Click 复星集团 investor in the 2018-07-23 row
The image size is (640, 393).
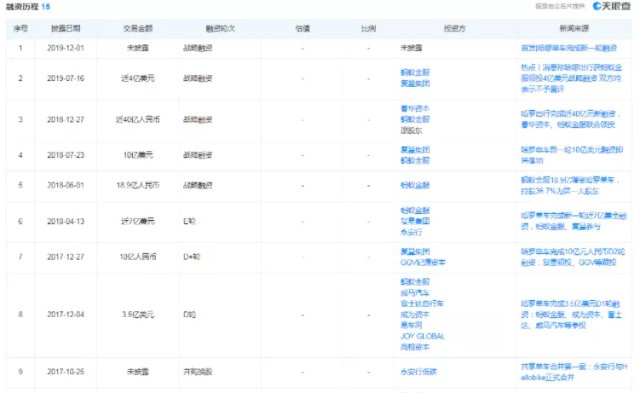[x=415, y=150]
